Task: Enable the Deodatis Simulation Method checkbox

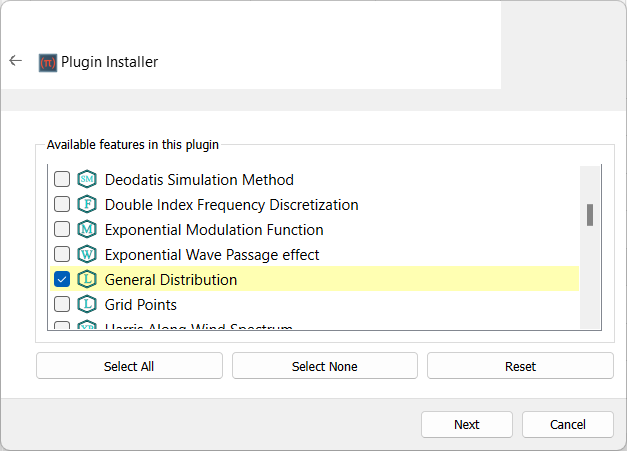Action: point(62,180)
